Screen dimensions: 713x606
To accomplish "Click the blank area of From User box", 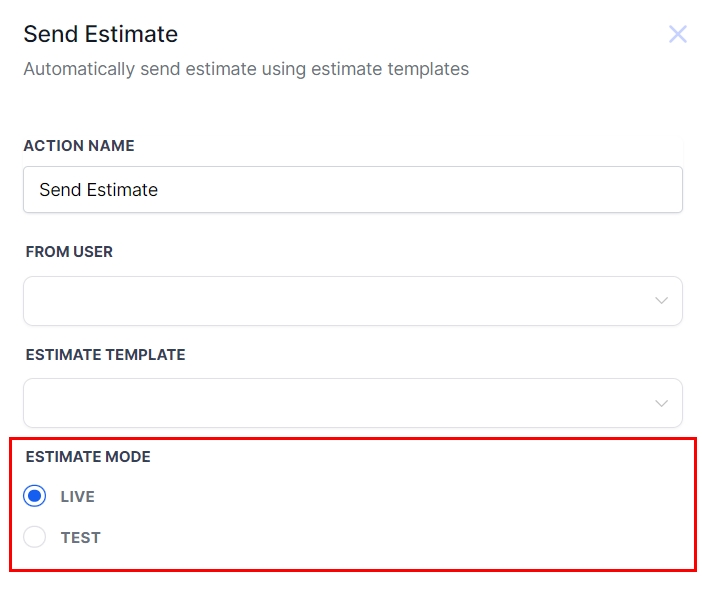I will (300, 301).
